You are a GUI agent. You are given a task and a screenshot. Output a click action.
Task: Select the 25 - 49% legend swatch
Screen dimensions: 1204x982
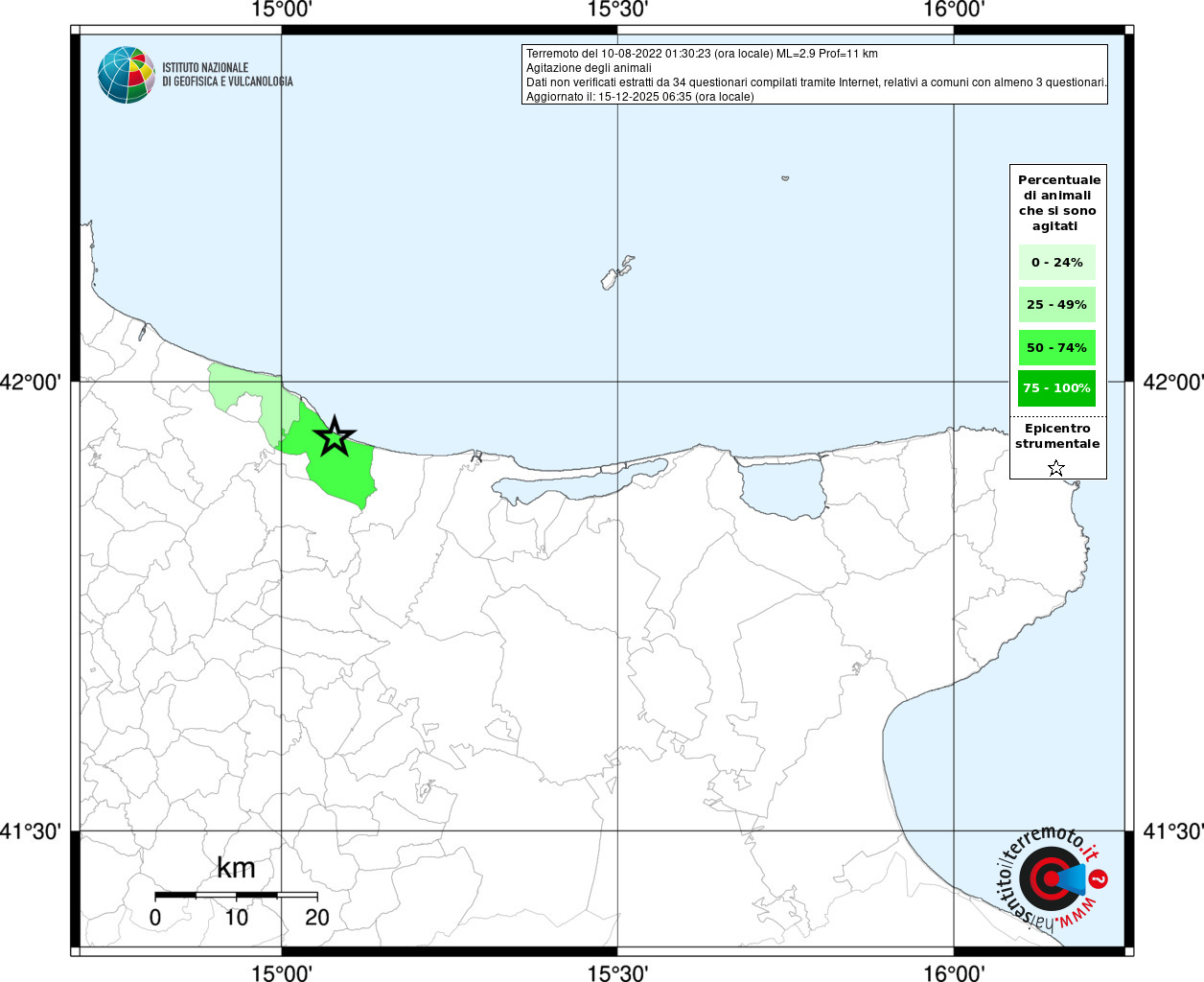tap(1057, 304)
